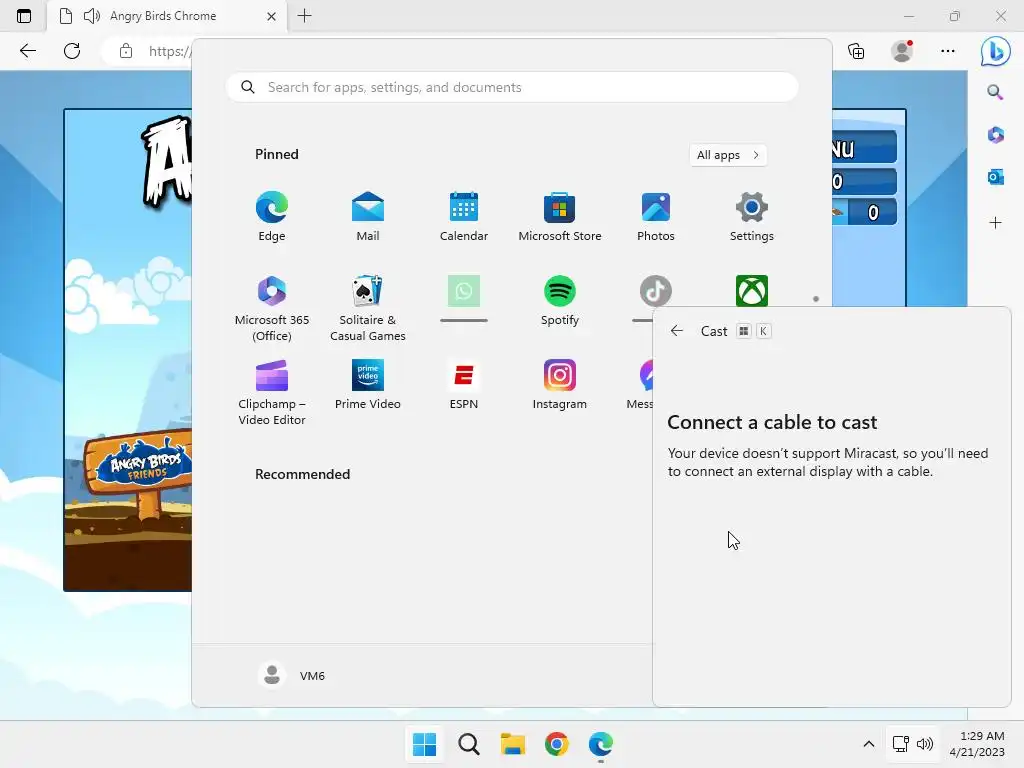Click the Recommended heading
Screen dimensions: 1024x768
click(302, 474)
